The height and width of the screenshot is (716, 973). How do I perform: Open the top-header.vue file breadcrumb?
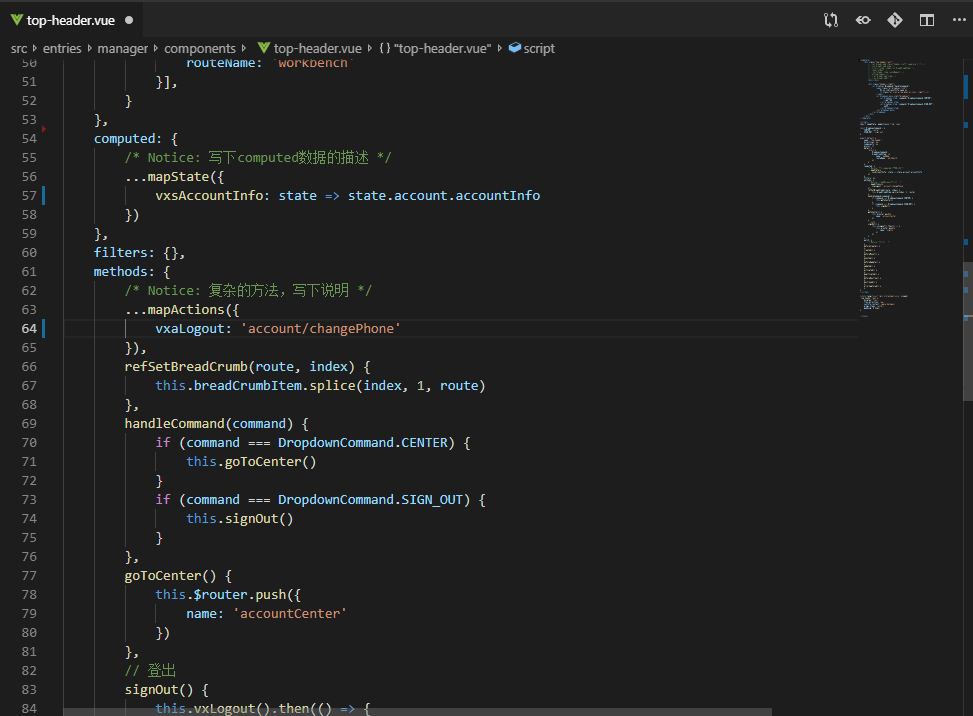(x=317, y=48)
